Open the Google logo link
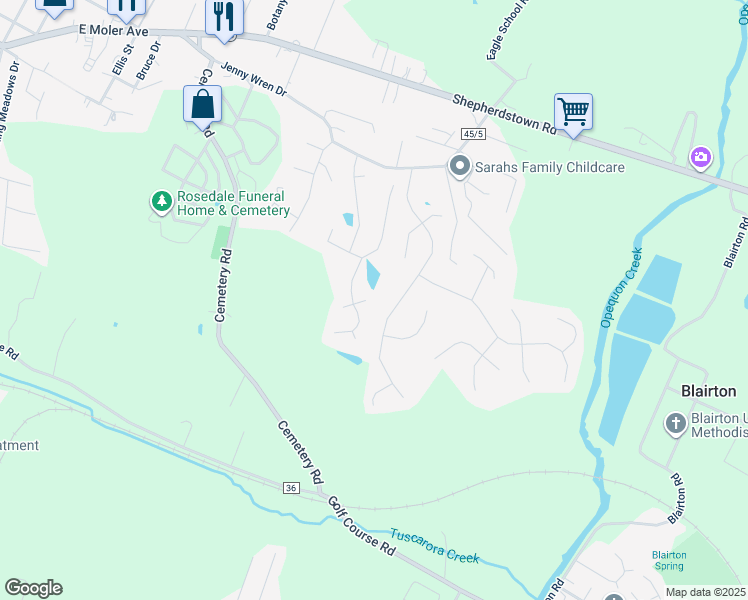748x600 pixels. click(x=33, y=588)
